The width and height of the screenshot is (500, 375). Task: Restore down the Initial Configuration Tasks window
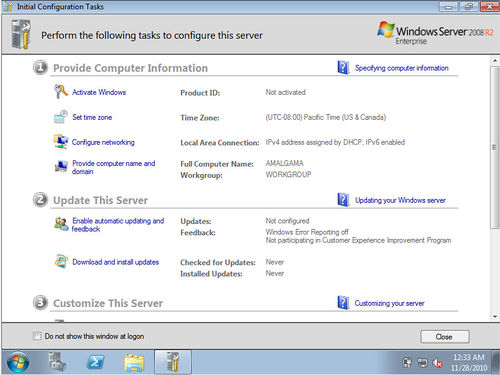pos(469,7)
